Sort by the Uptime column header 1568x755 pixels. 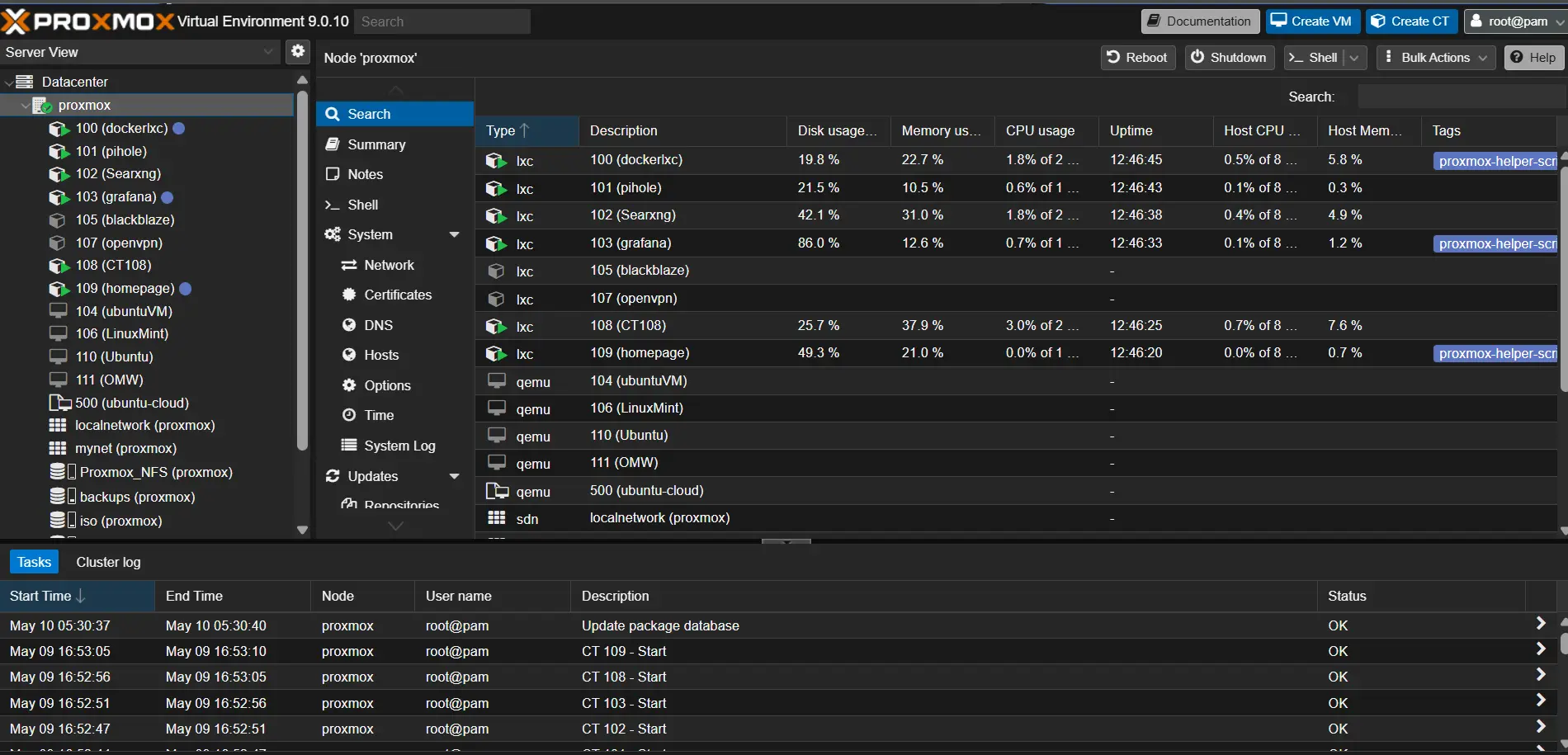[x=1155, y=130]
